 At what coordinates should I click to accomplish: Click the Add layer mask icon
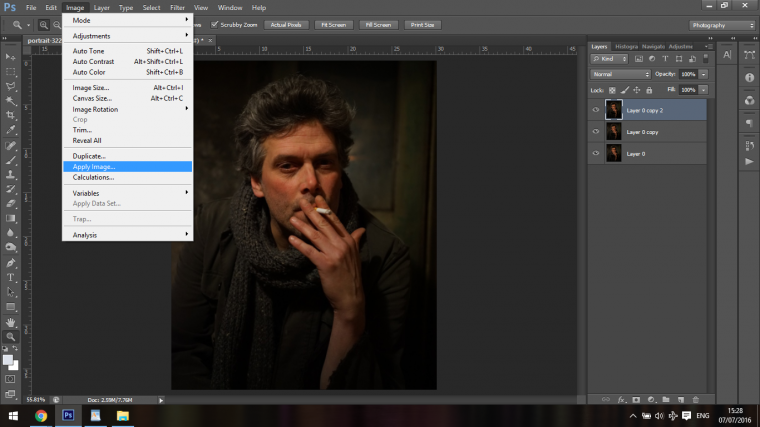click(x=636, y=399)
